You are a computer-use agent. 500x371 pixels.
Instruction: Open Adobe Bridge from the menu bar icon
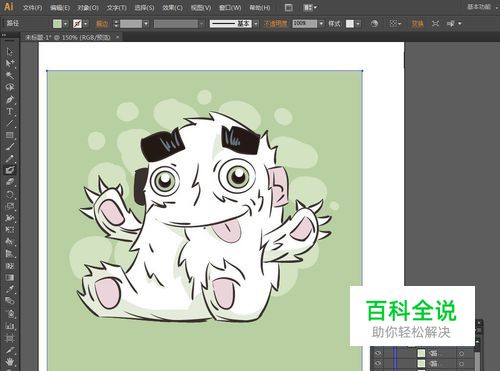(x=289, y=7)
